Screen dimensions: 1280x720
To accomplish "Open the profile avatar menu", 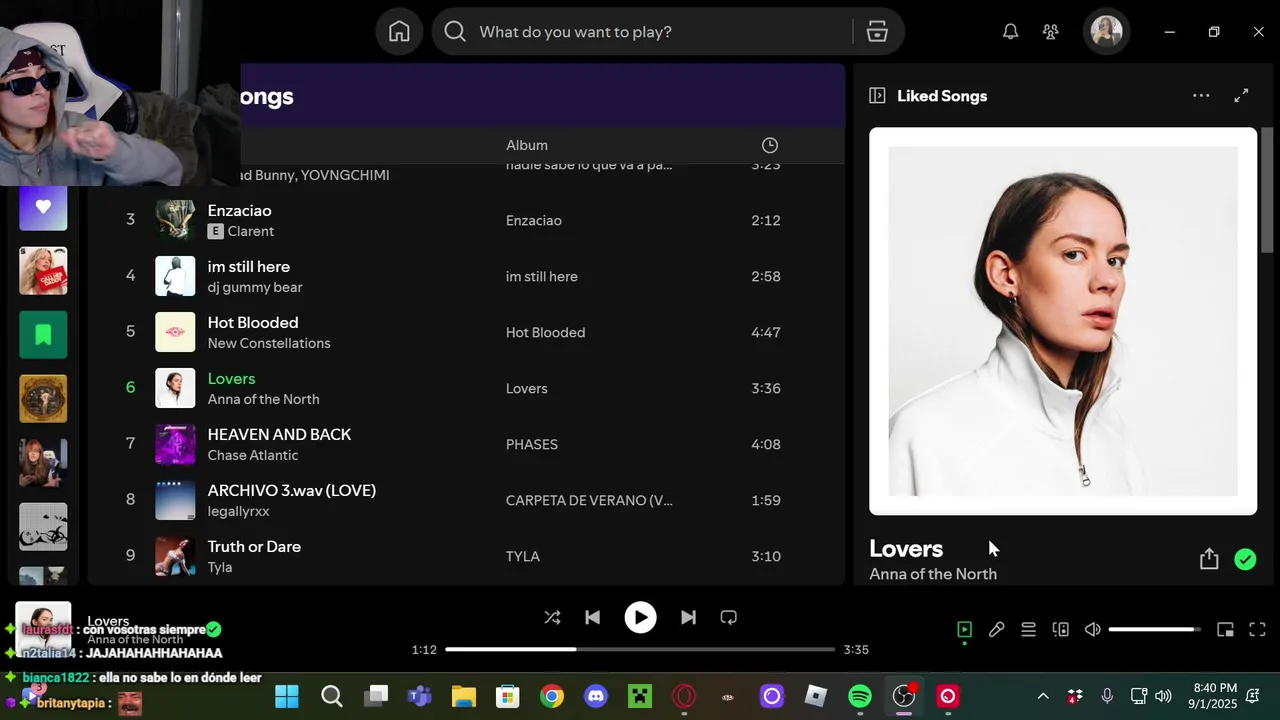I will pyautogui.click(x=1106, y=32).
